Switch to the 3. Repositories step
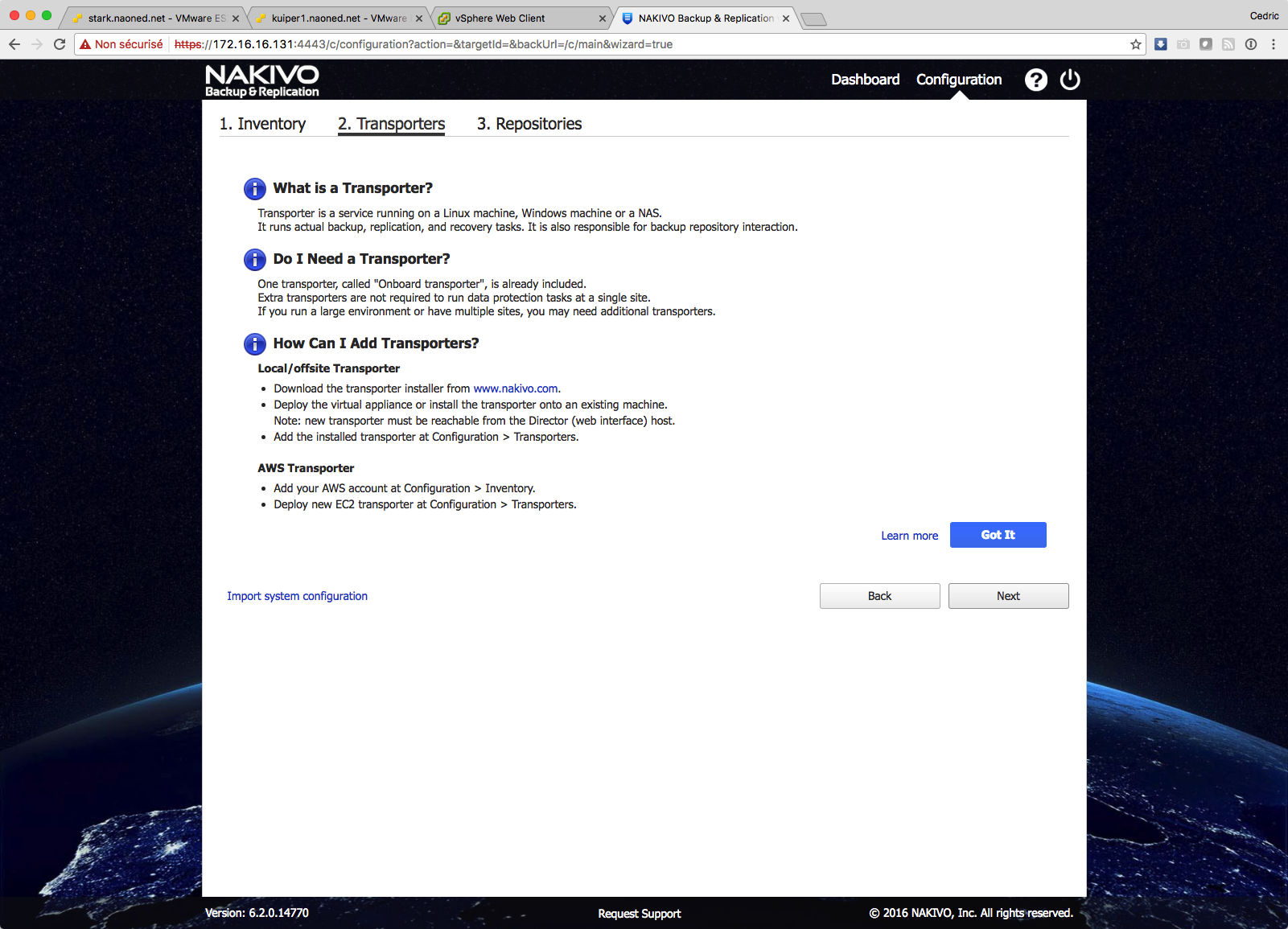This screenshot has height=929, width=1288. 529,124
